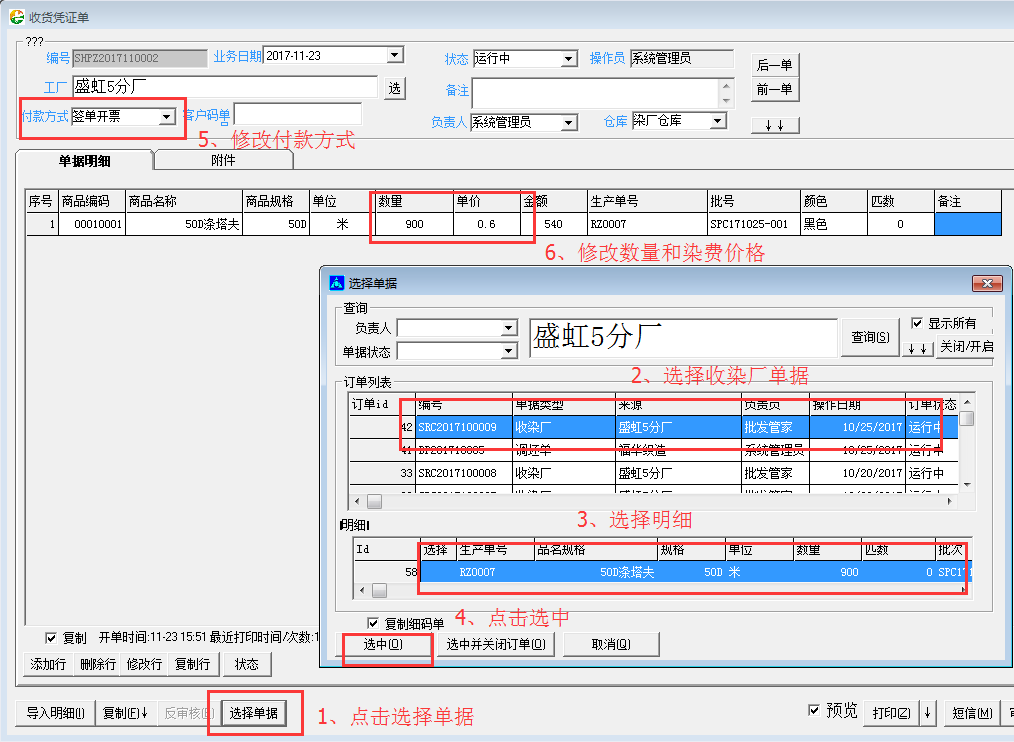Viewport: 1014px width, 742px height.
Task: Toggle the 显示所有 checkbox
Action: pos(916,323)
